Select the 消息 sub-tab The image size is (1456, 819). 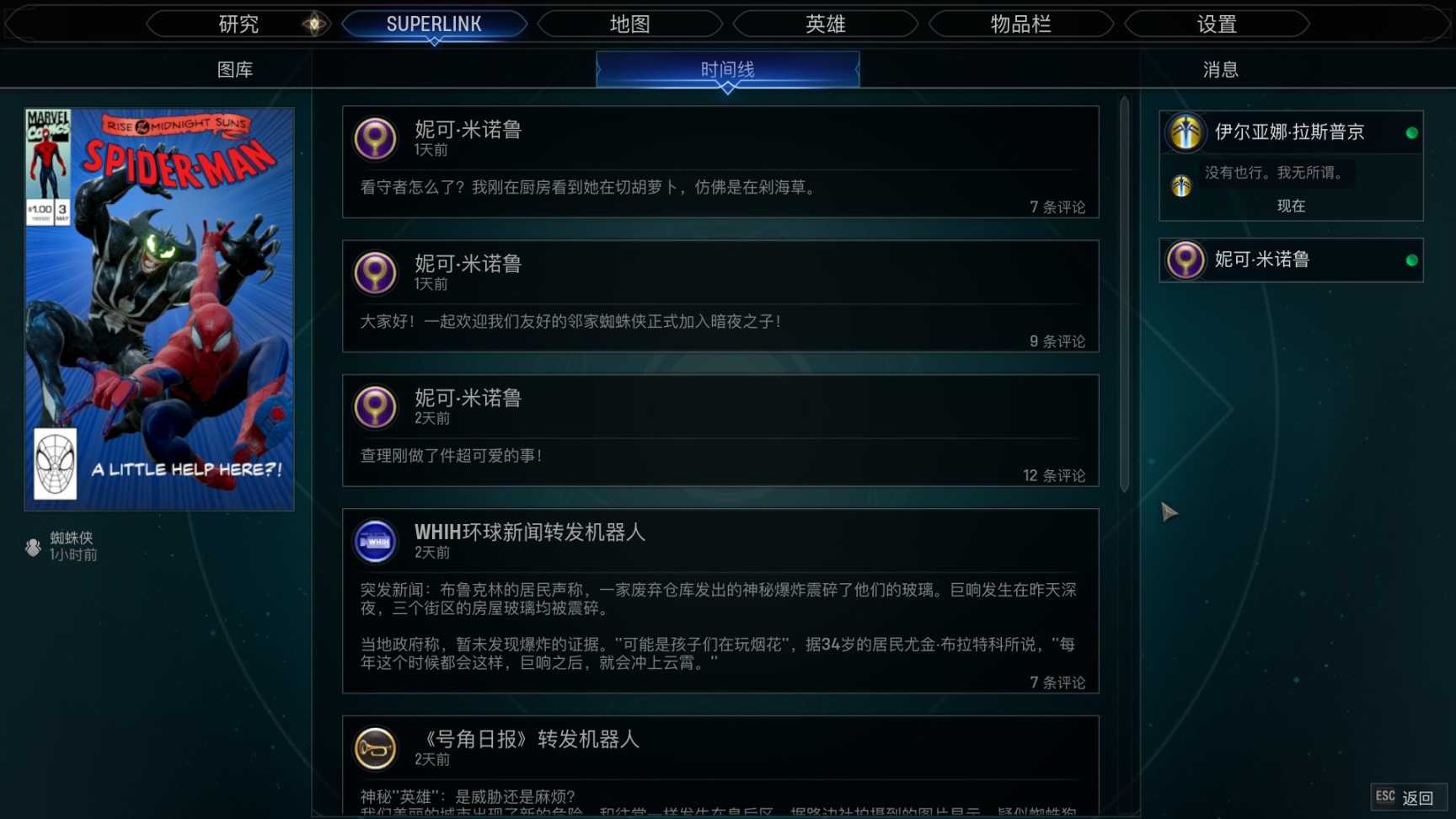pos(1220,70)
